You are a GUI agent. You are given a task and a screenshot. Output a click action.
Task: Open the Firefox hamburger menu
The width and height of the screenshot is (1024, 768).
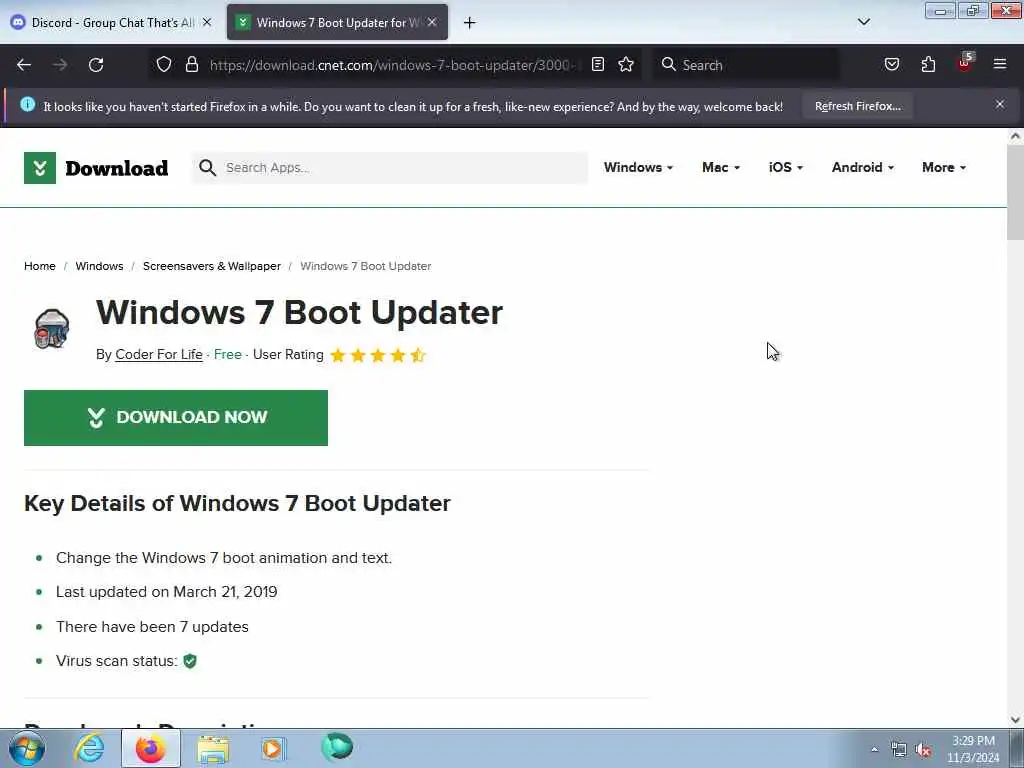coord(1000,64)
